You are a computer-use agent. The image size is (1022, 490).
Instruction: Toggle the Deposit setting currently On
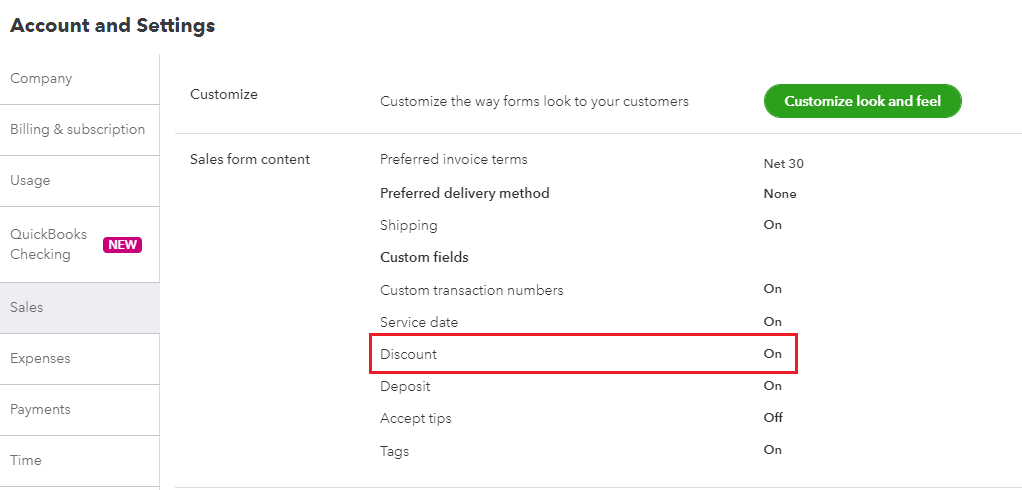[x=772, y=386]
